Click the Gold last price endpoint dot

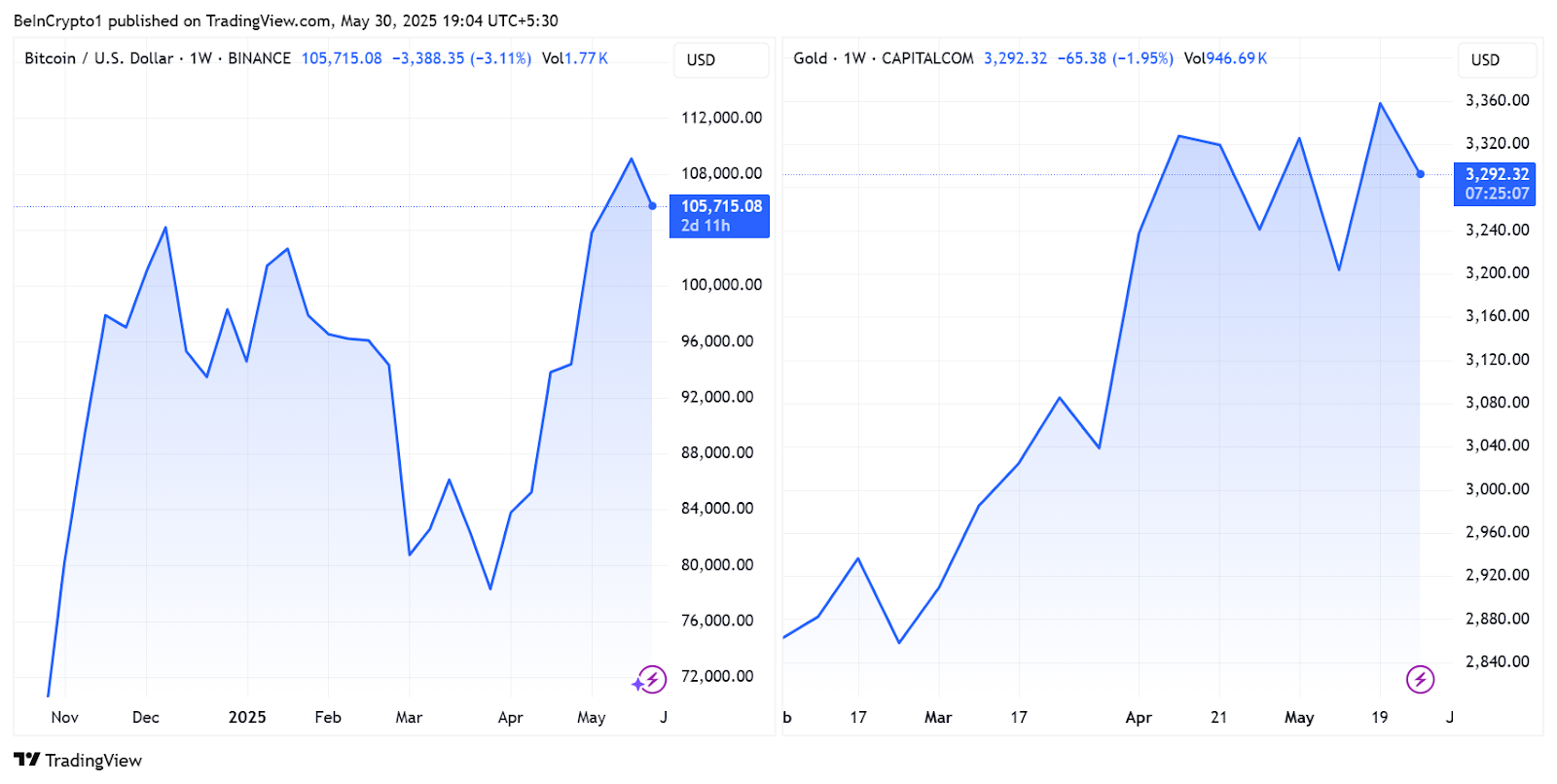(1421, 174)
